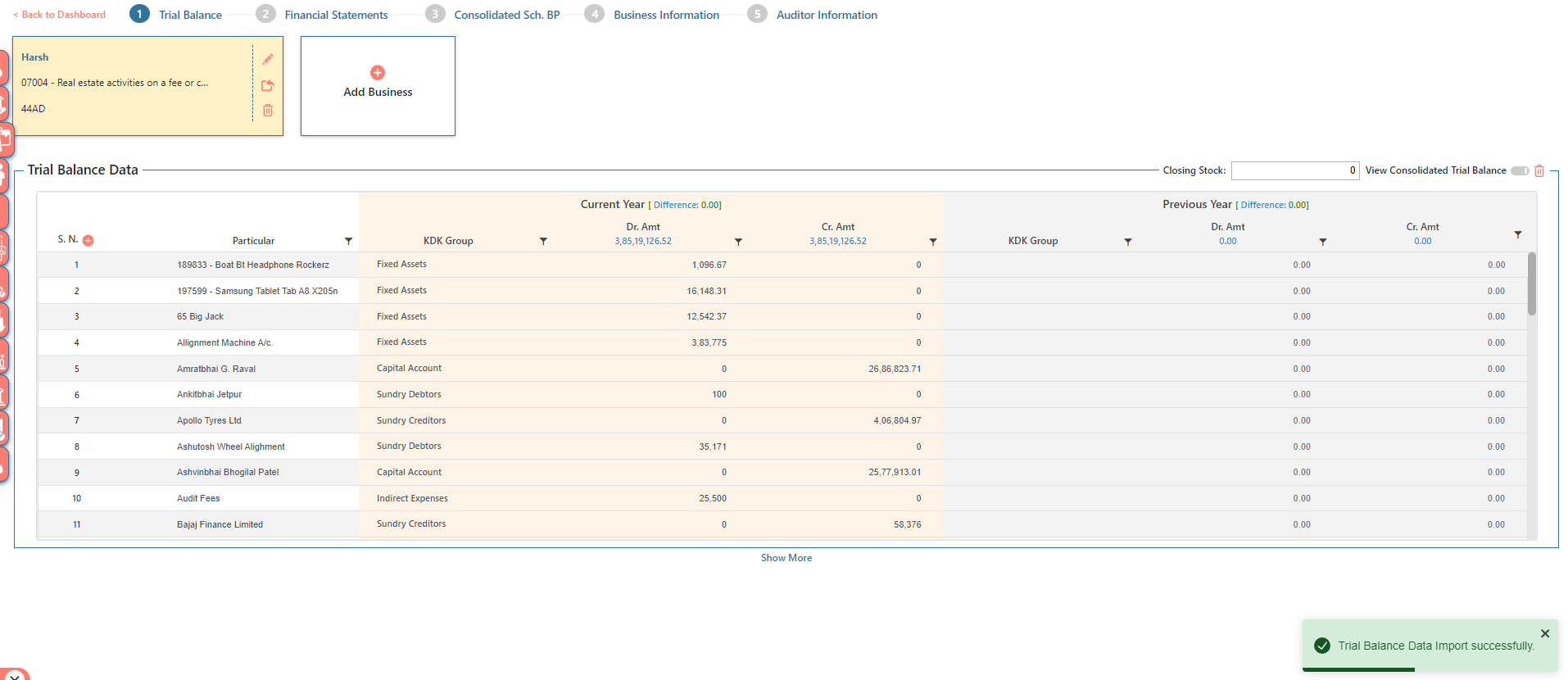Screen dimensions: 1568x680
Task: Go to Trial Balance step tab
Action: point(176,15)
